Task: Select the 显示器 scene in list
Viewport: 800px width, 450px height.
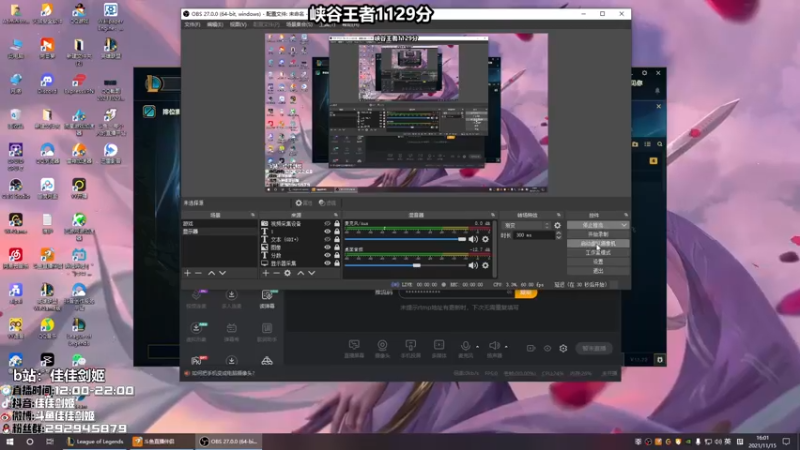Action: point(219,231)
